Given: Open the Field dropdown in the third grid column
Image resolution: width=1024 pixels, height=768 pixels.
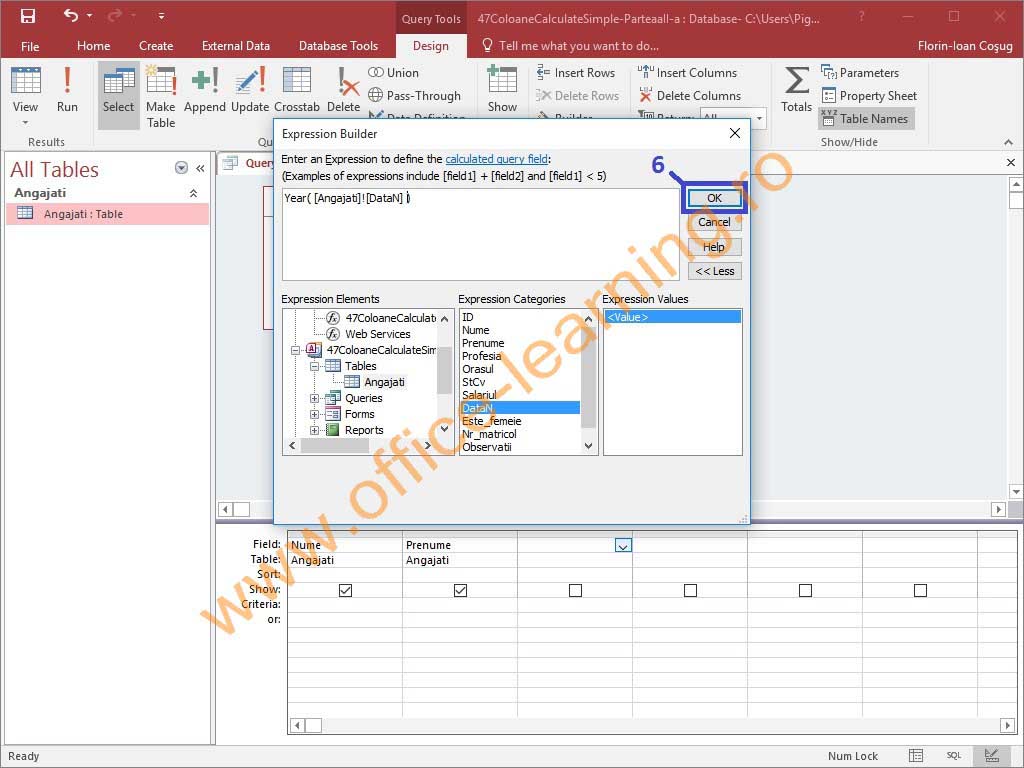Looking at the screenshot, I should click(x=624, y=545).
